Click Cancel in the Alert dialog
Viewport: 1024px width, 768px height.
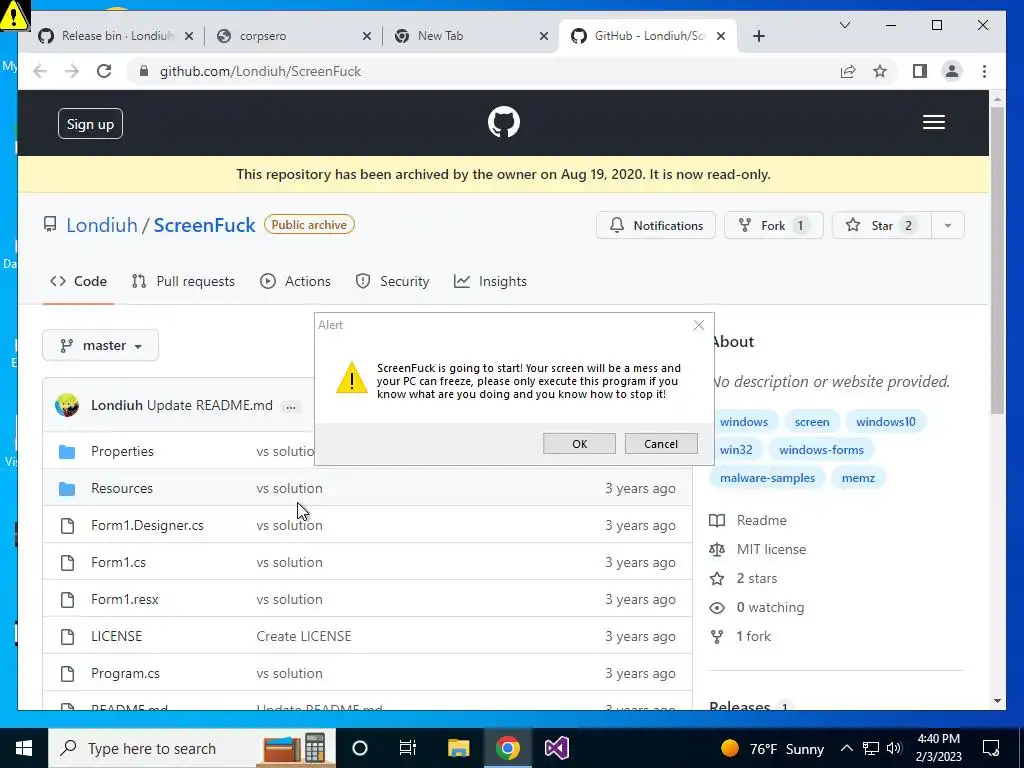[661, 443]
